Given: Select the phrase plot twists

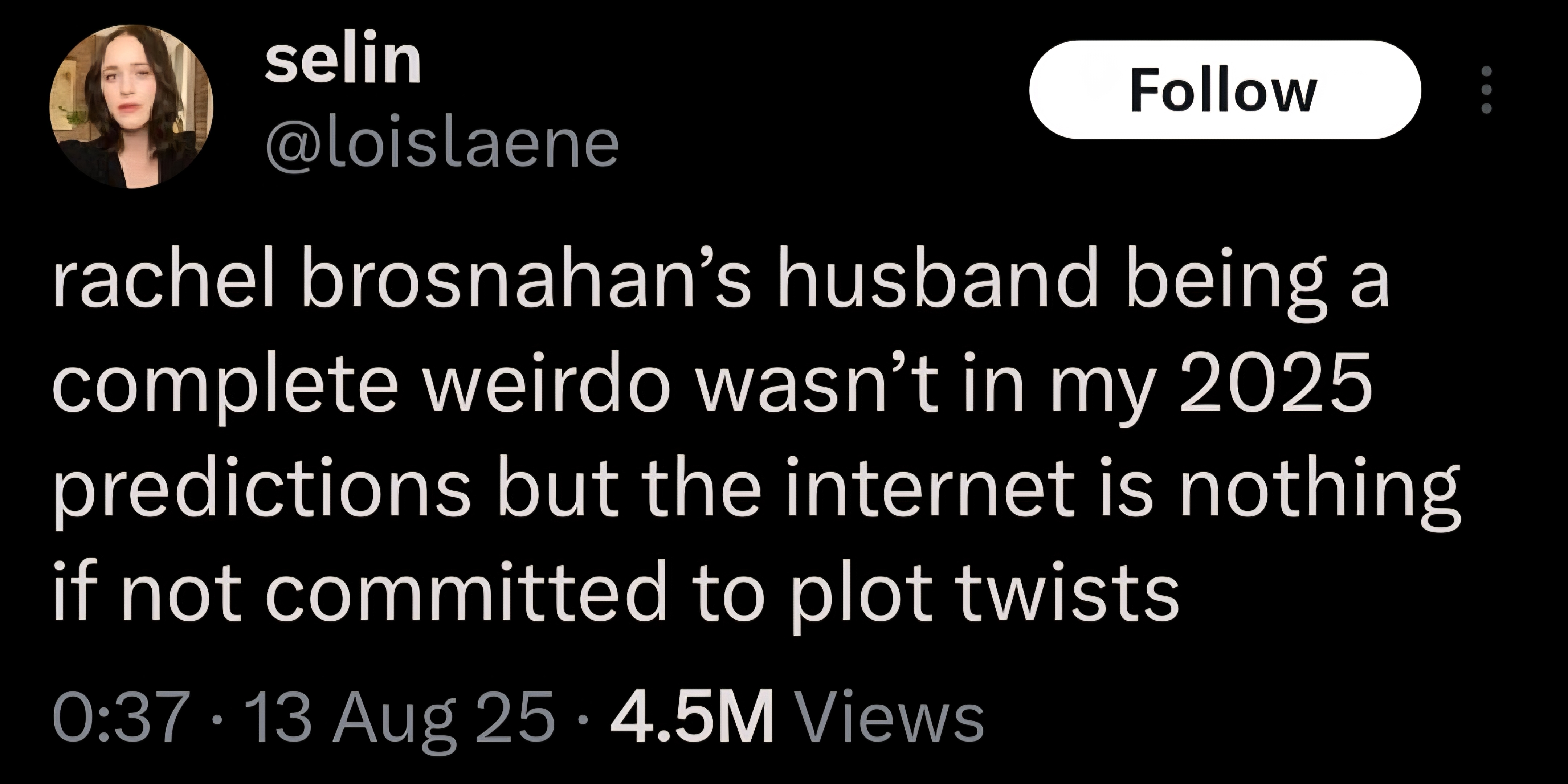Looking at the screenshot, I should (986, 594).
